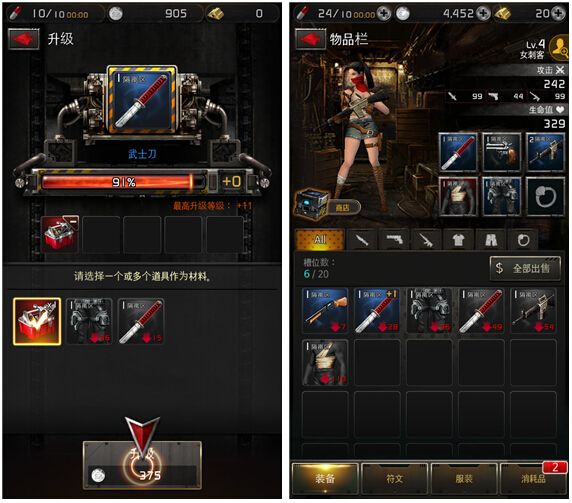Filter inventory by ring accessory icon

click(x=523, y=240)
